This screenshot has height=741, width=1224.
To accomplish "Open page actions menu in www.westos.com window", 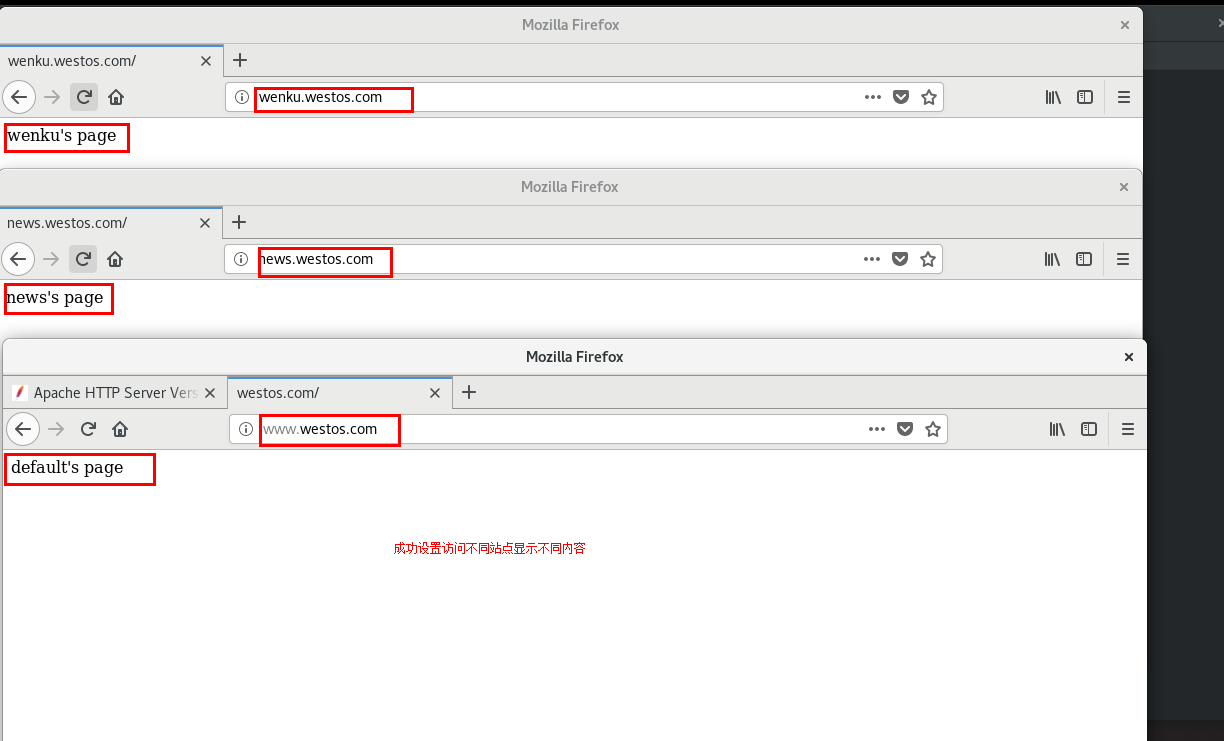I will click(x=877, y=429).
